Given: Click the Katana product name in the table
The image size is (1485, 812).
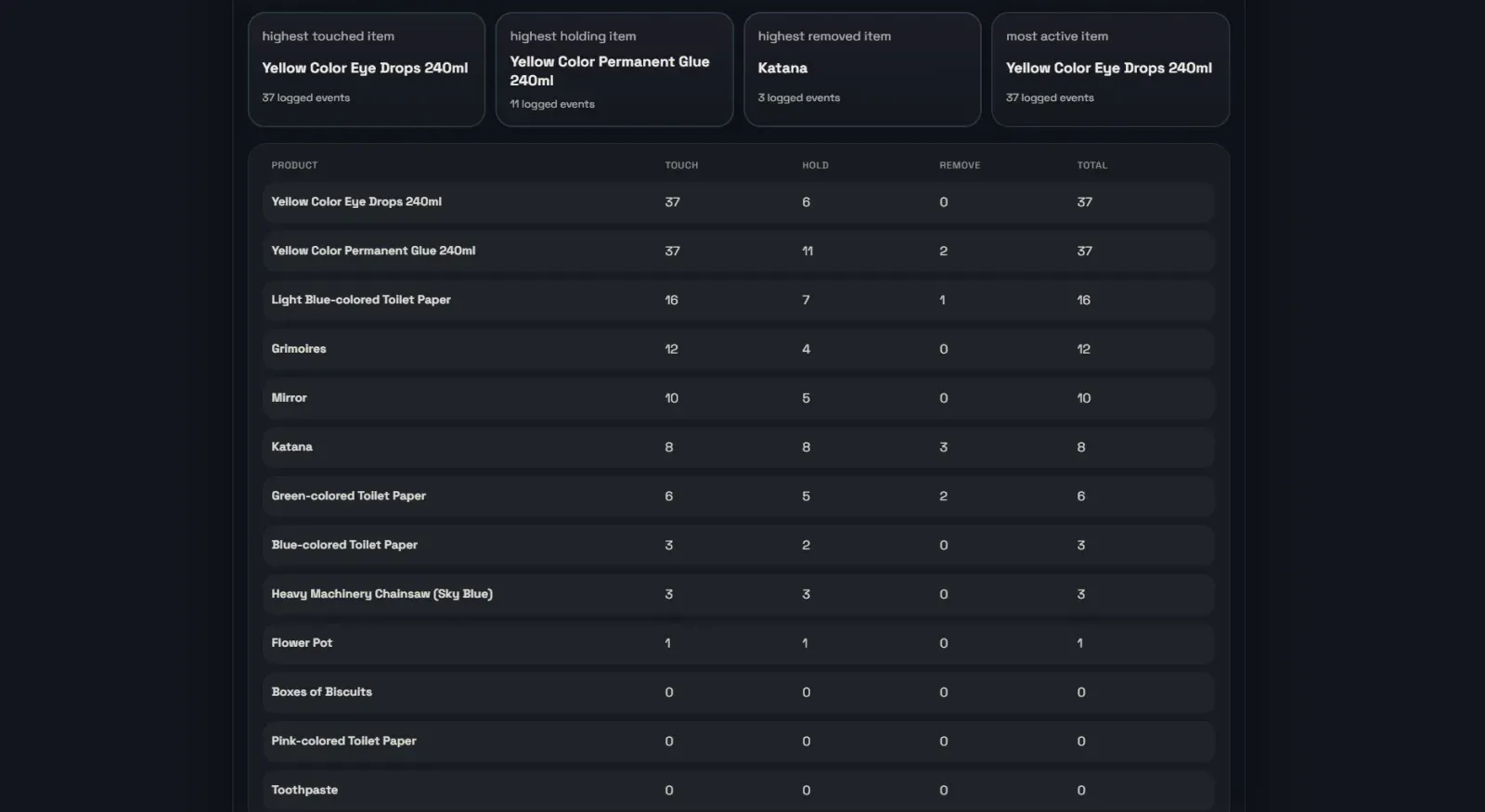Looking at the screenshot, I should click(291, 446).
